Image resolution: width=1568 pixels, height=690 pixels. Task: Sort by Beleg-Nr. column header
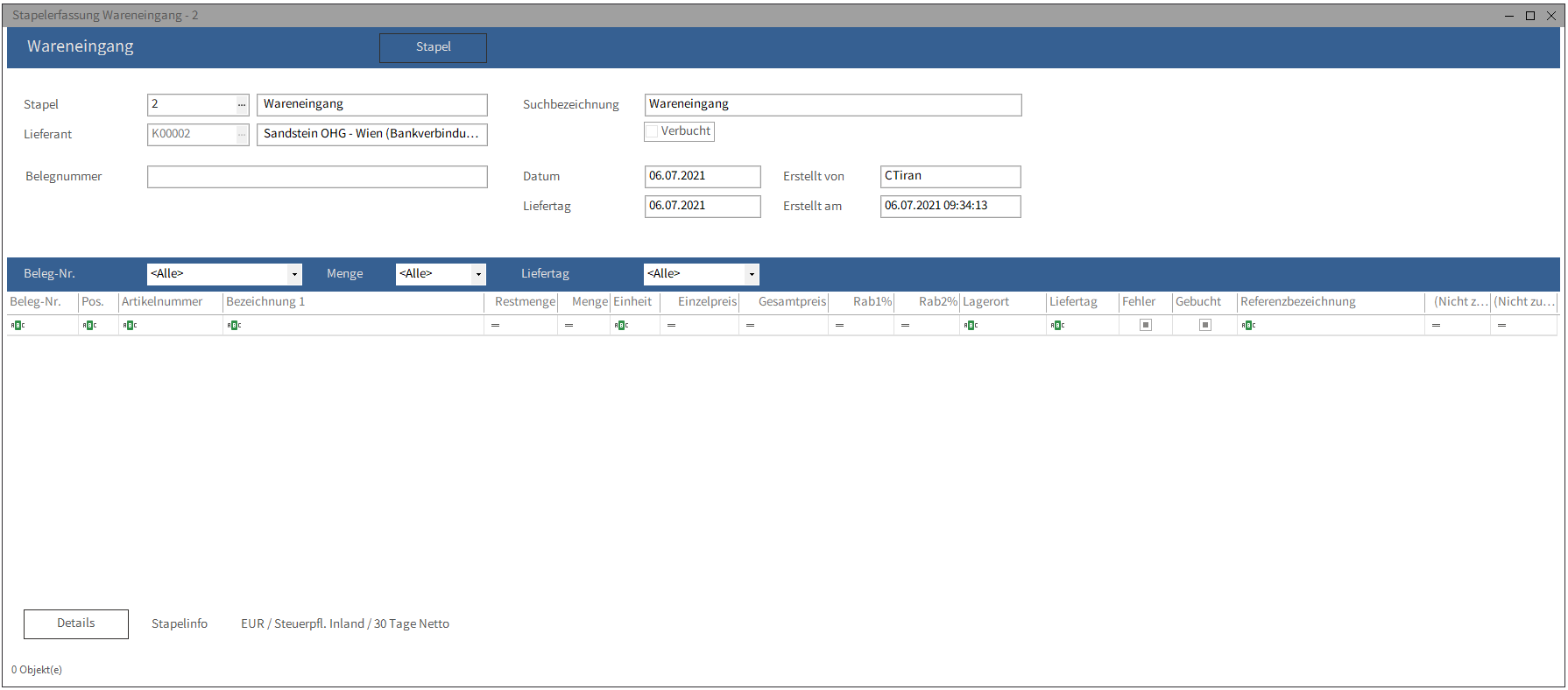click(43, 302)
